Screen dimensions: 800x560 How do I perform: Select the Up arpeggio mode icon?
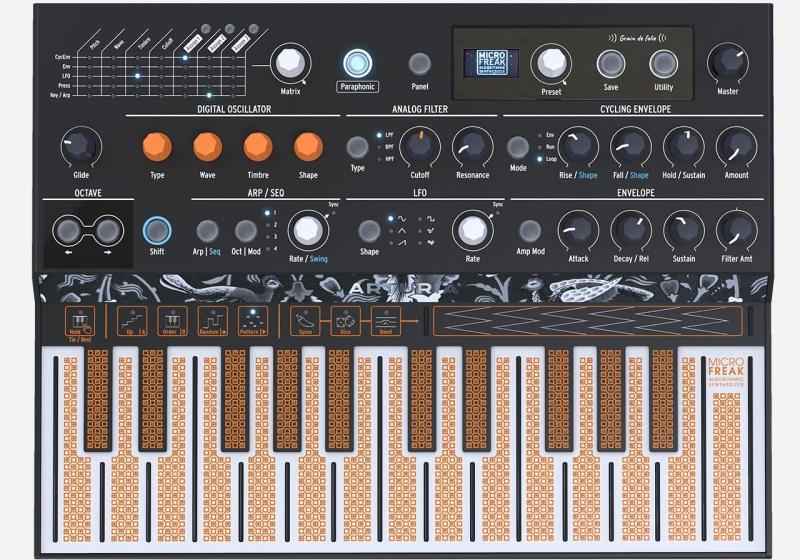[x=132, y=321]
